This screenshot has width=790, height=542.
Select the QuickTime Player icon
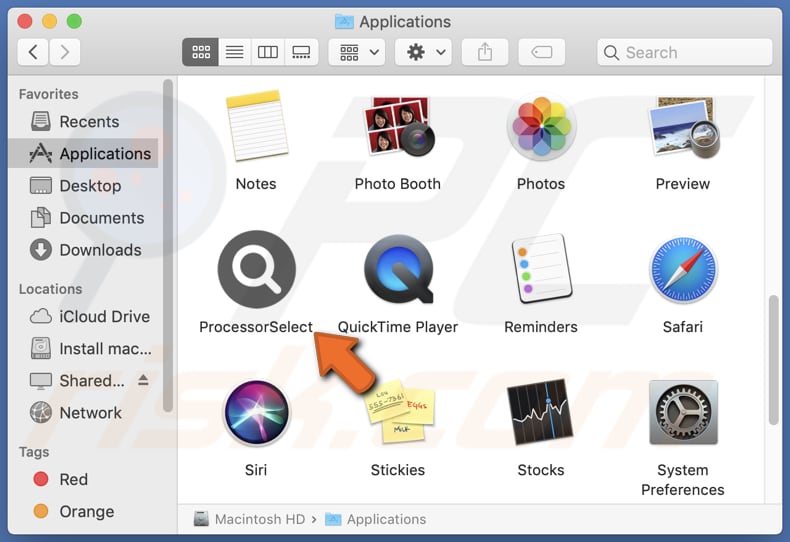[x=398, y=269]
